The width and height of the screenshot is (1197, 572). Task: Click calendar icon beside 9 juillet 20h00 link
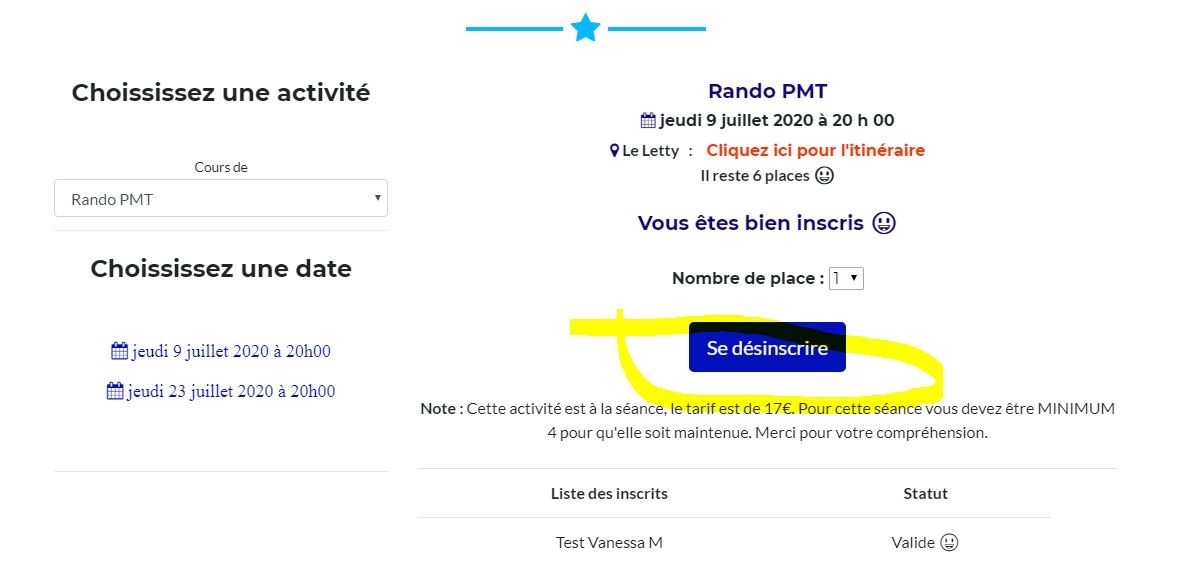[x=119, y=351]
